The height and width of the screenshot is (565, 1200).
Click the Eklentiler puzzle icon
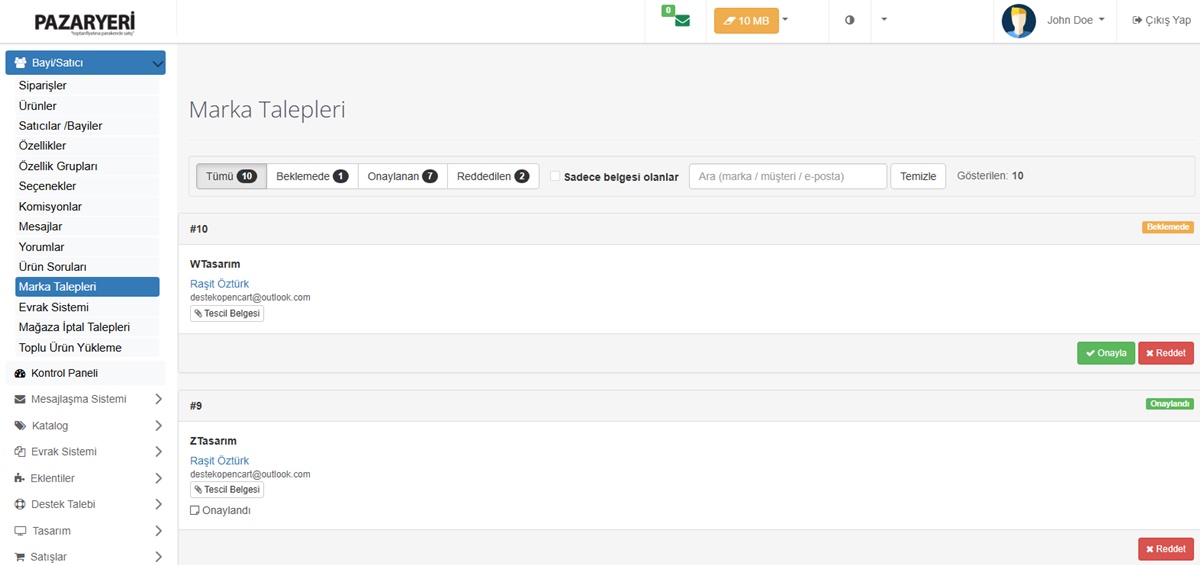(x=20, y=478)
